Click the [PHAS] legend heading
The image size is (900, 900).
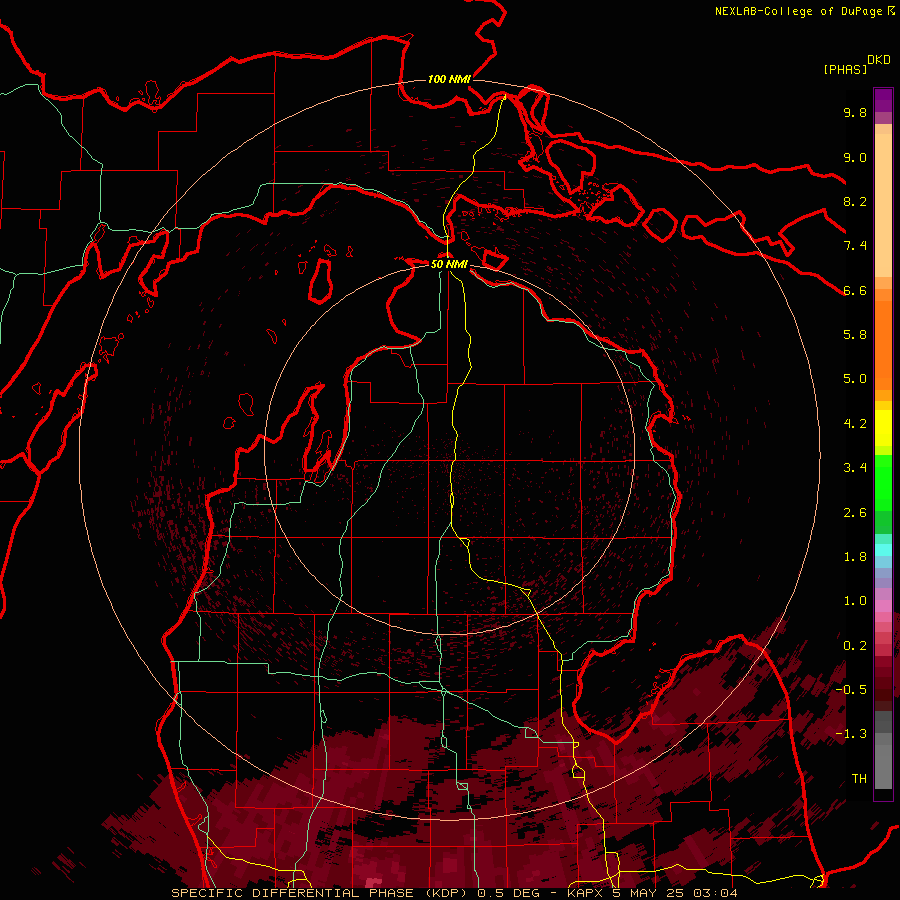click(845, 69)
